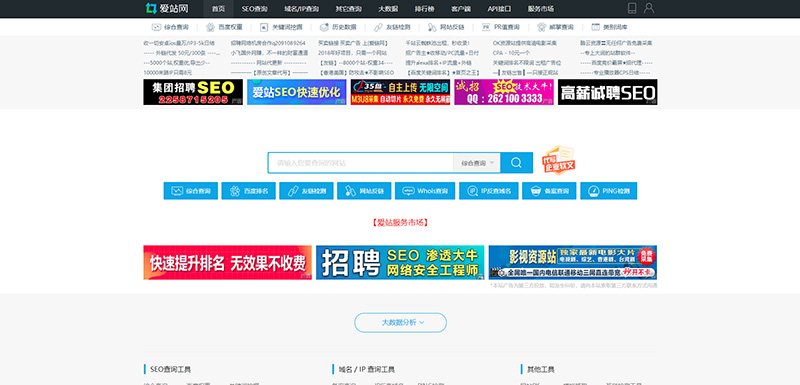This screenshot has height=385, width=800.
Task: Click the 10000来路IP只需8元 text link
Action: (168, 73)
